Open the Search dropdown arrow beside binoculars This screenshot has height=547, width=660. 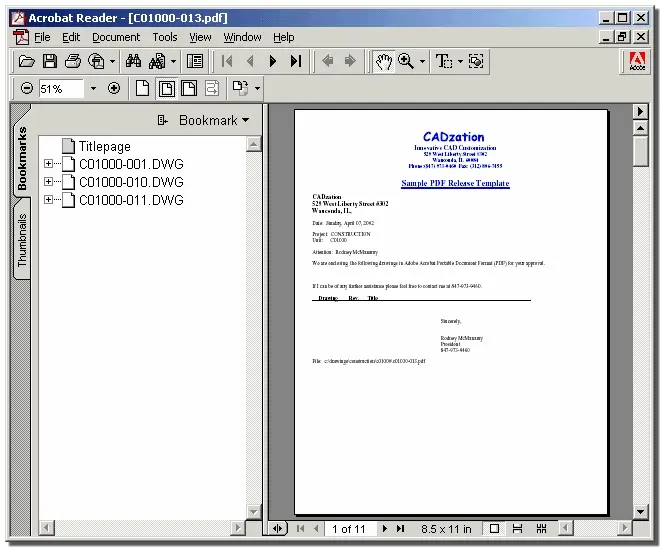173,62
